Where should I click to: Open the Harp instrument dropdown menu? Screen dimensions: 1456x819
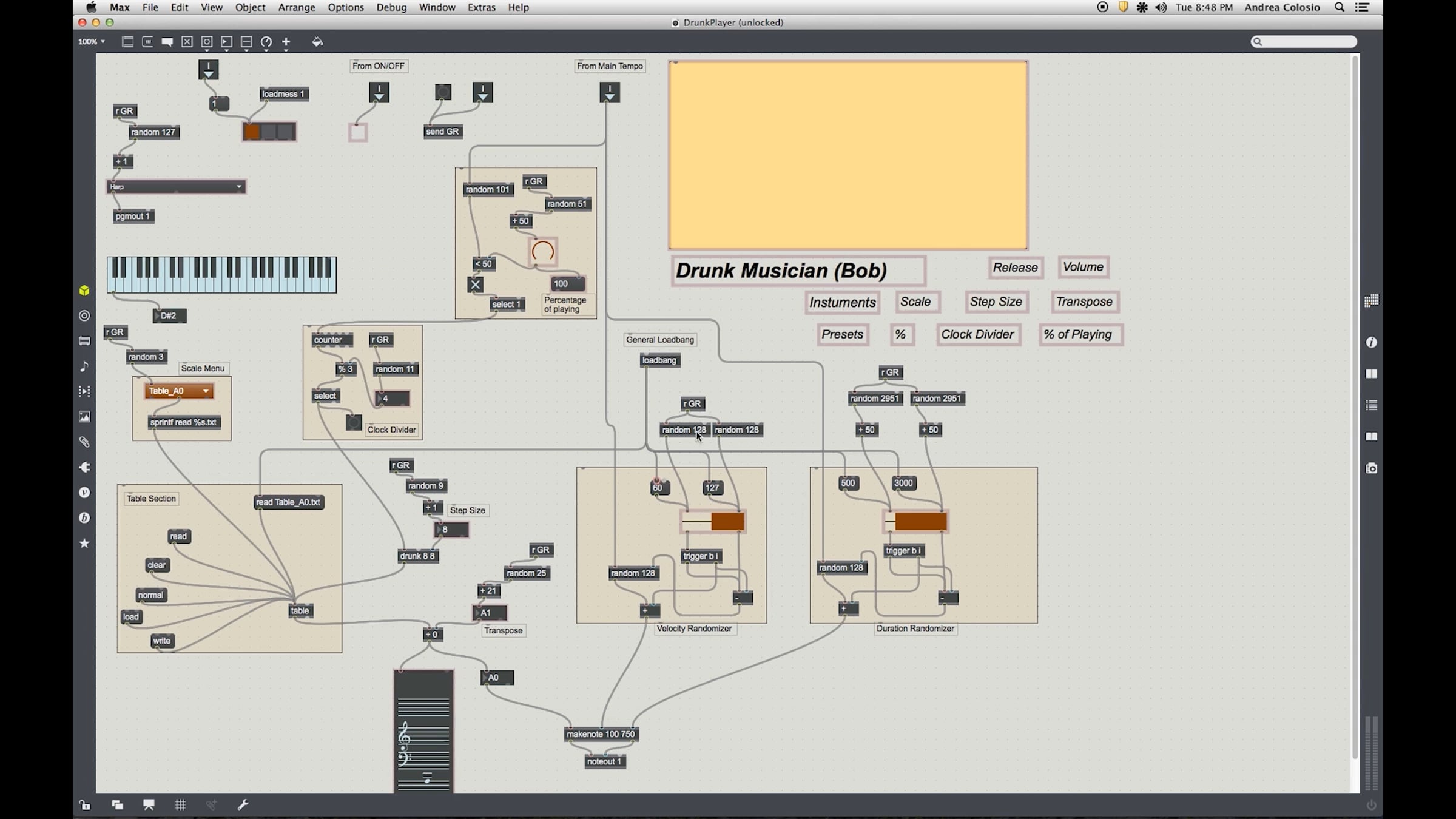[x=176, y=187]
